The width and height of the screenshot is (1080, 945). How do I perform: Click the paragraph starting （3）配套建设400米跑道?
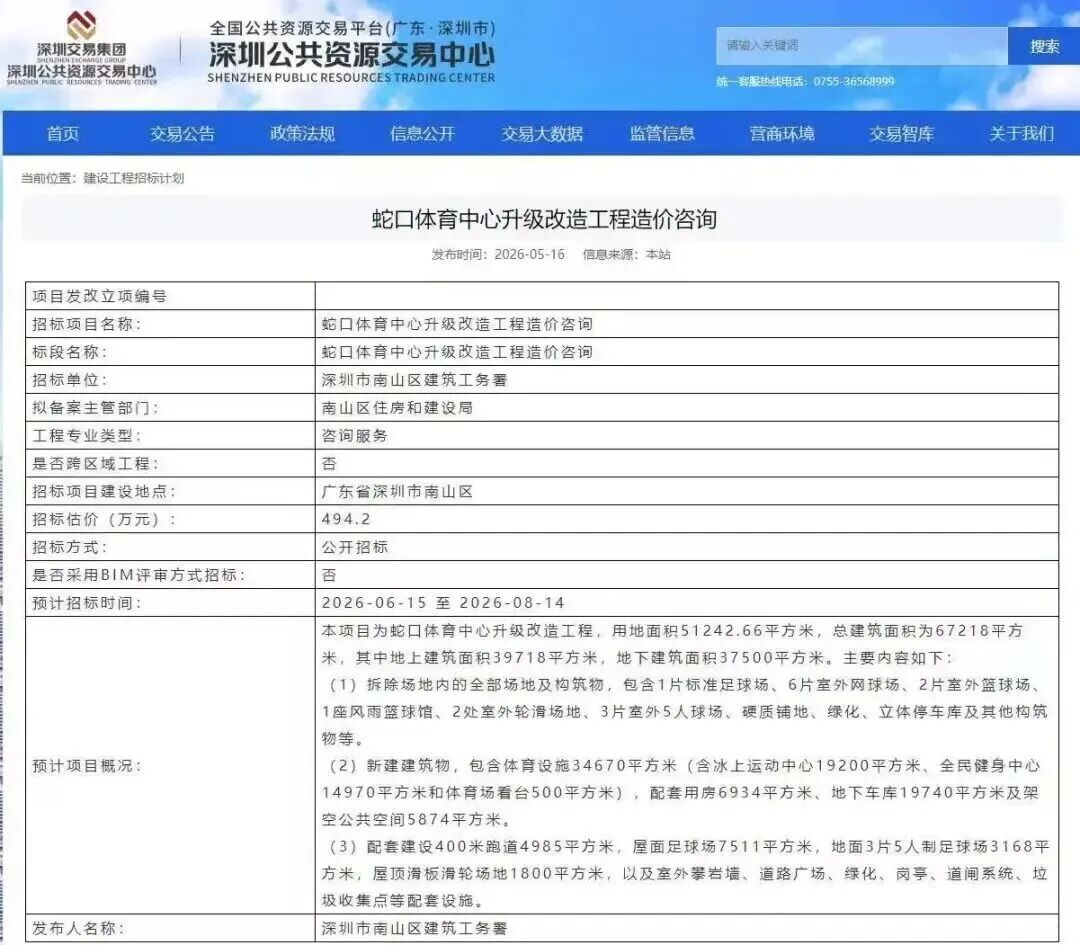coord(685,873)
